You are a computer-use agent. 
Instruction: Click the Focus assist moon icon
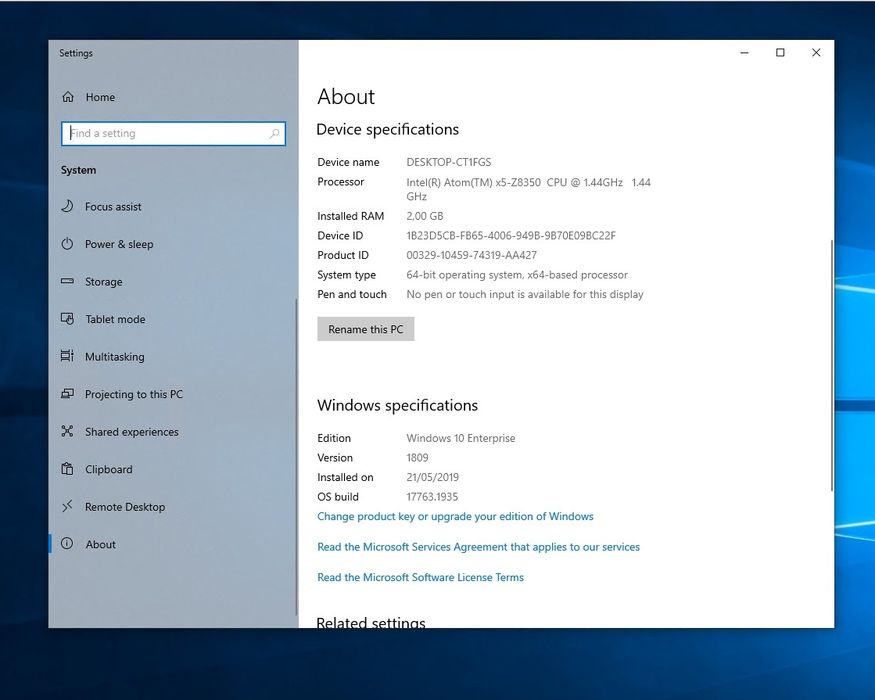[67, 206]
